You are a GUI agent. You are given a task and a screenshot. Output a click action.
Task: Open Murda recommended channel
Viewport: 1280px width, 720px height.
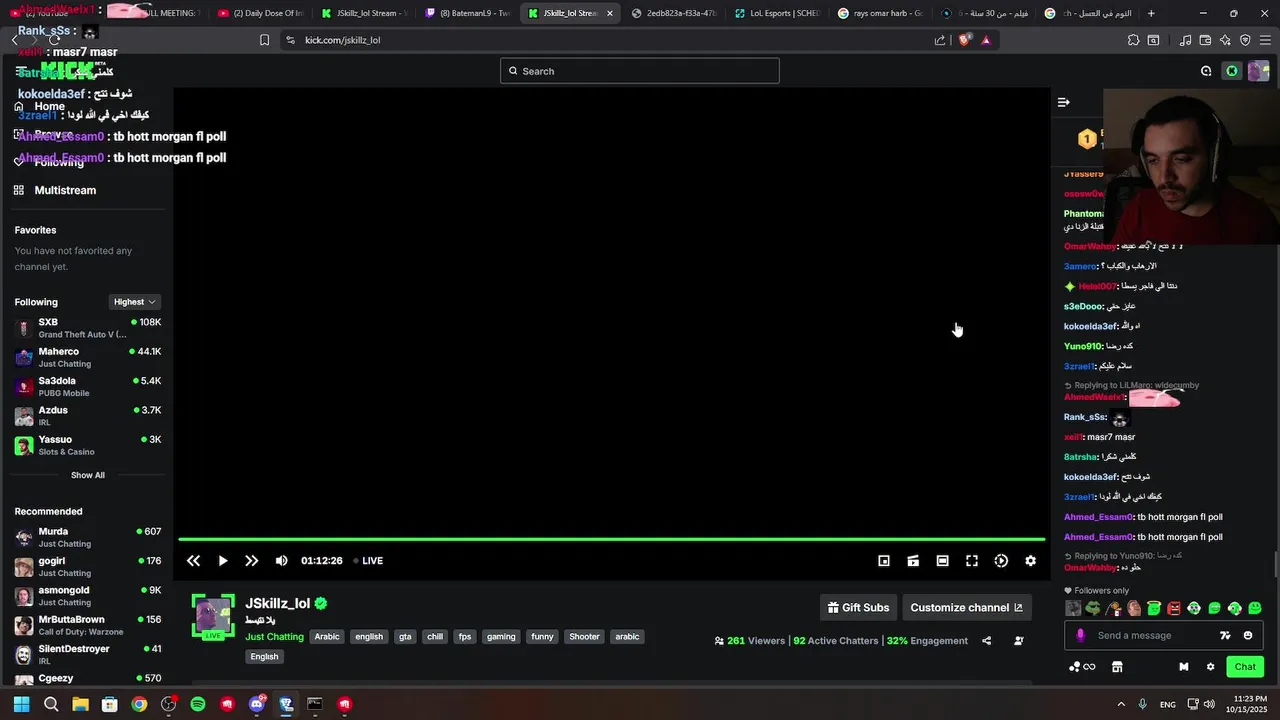pyautogui.click(x=87, y=537)
